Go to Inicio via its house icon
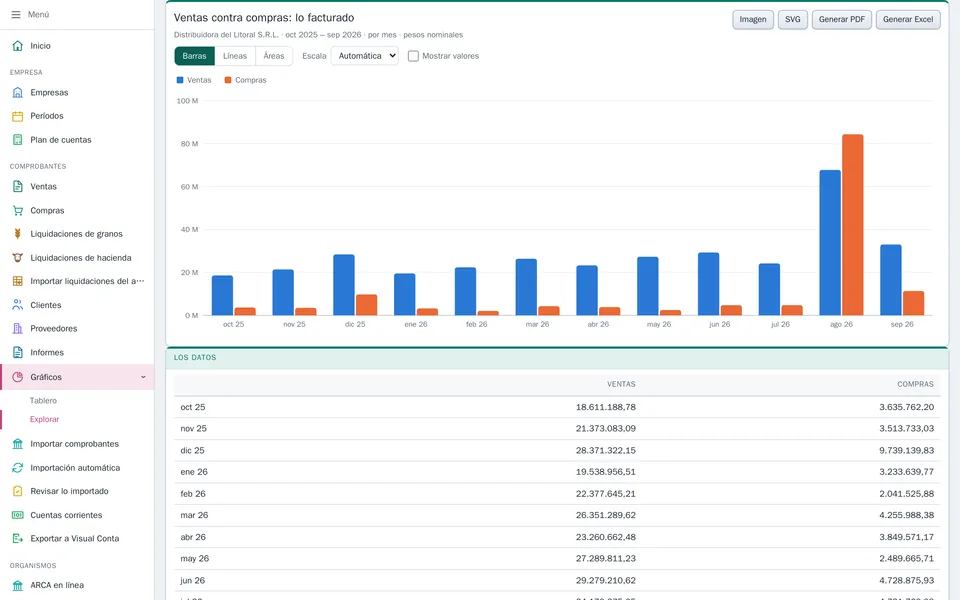Viewport: 960px width, 600px height. coord(18,46)
